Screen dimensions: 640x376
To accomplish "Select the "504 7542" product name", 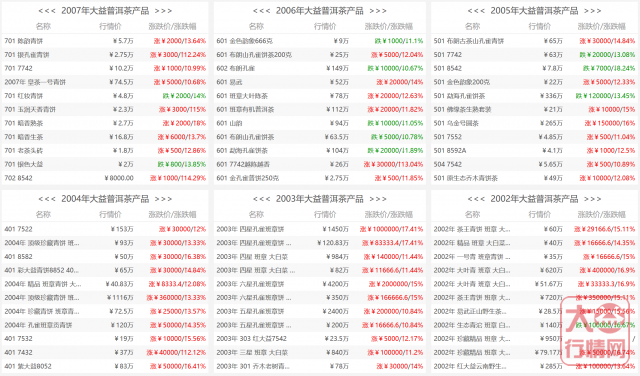I will point(448,165).
